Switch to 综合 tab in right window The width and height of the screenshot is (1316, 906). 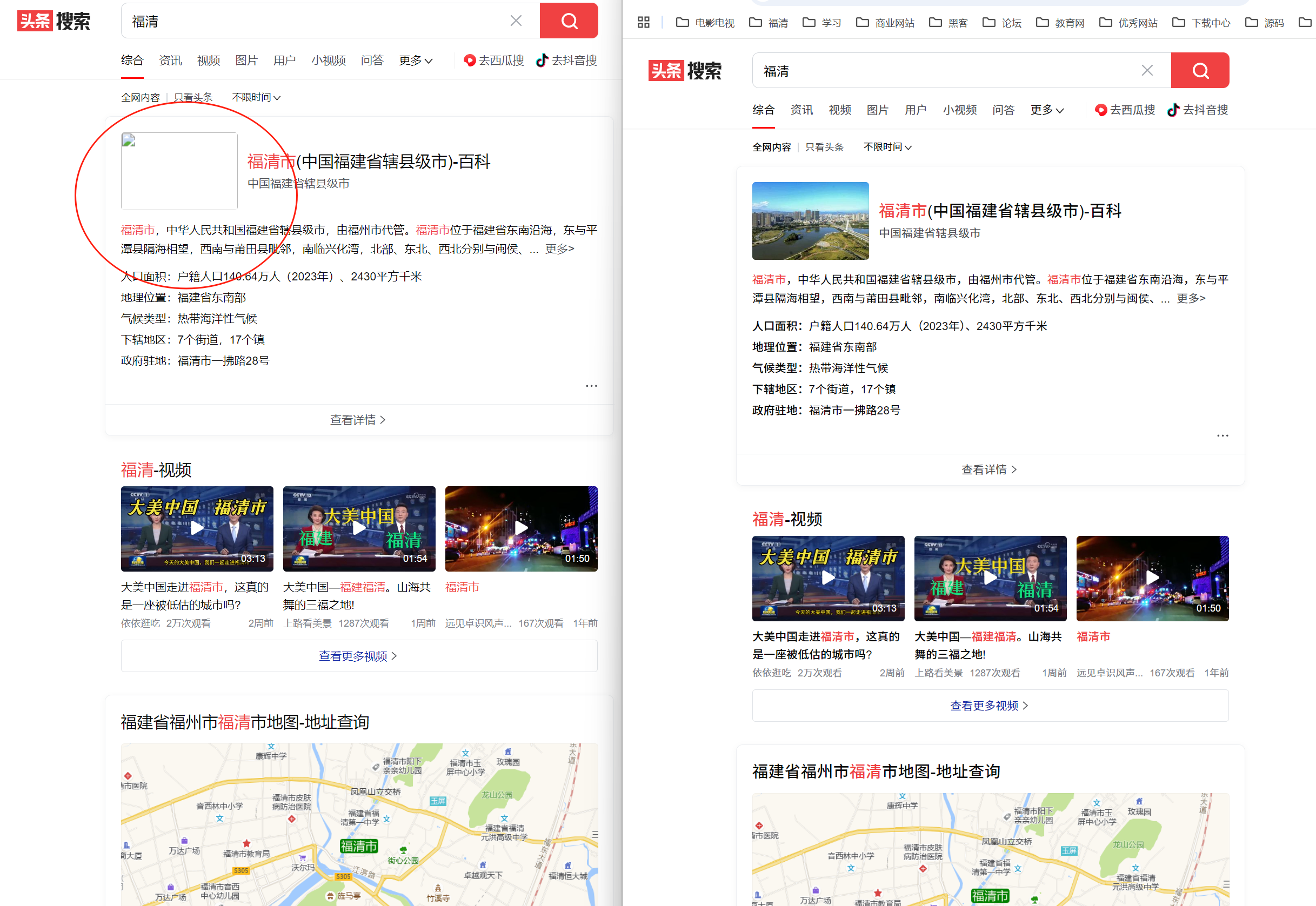click(x=764, y=110)
